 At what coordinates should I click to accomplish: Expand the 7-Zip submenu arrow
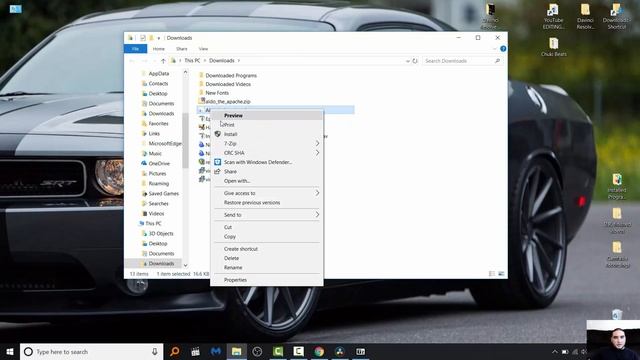click(x=317, y=143)
